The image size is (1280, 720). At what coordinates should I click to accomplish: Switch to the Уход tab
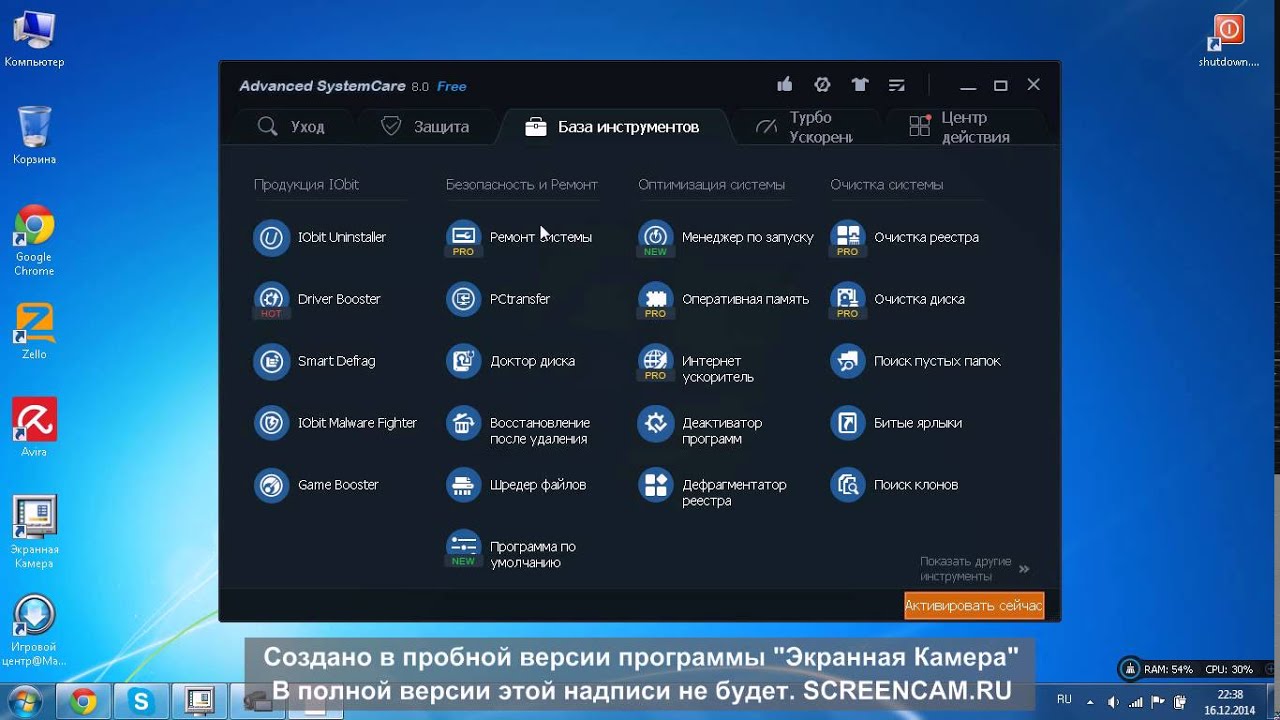coord(291,127)
